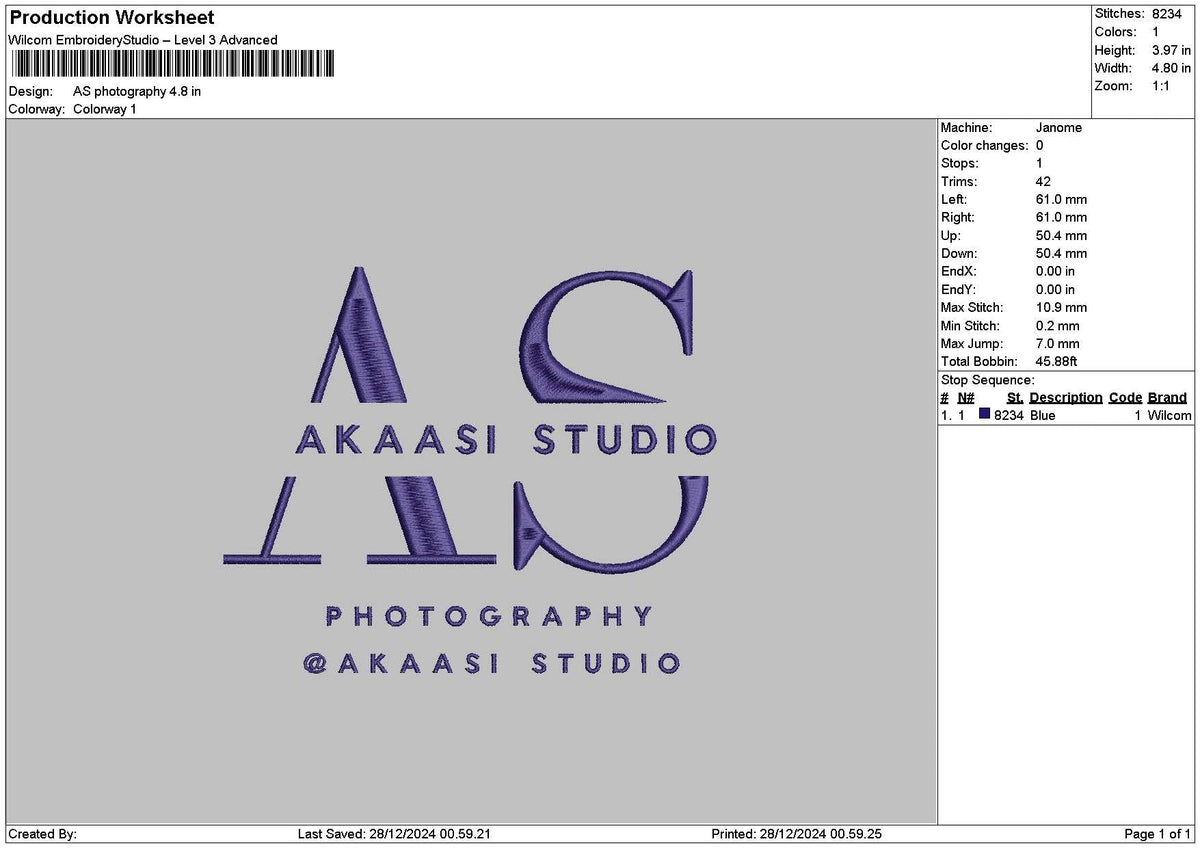Click the Production Worksheet title

pos(112,18)
